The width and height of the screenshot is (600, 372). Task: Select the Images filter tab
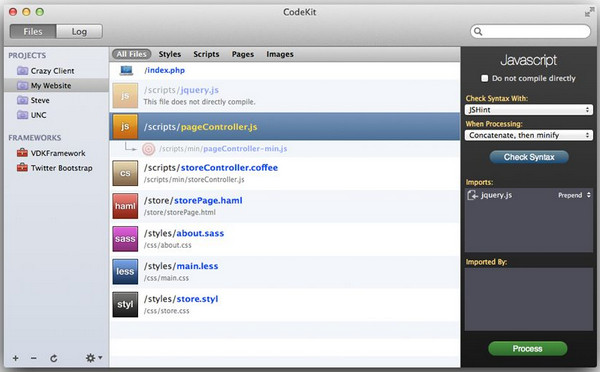click(280, 54)
